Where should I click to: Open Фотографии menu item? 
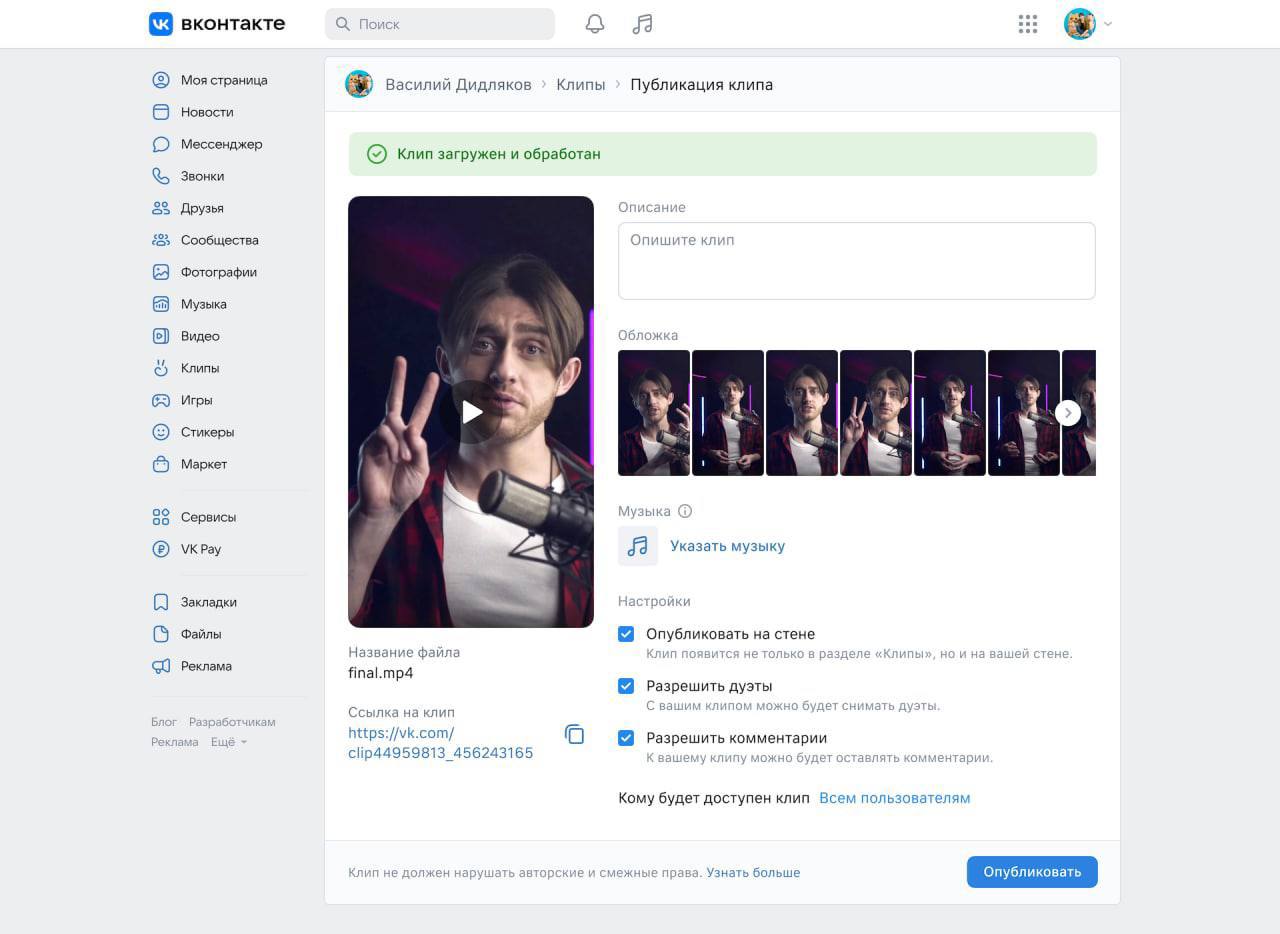pos(219,272)
